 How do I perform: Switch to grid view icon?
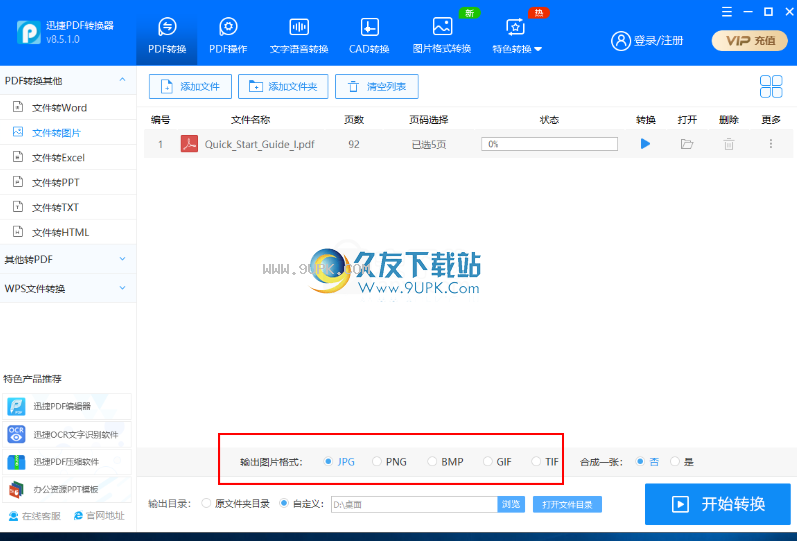tap(771, 86)
